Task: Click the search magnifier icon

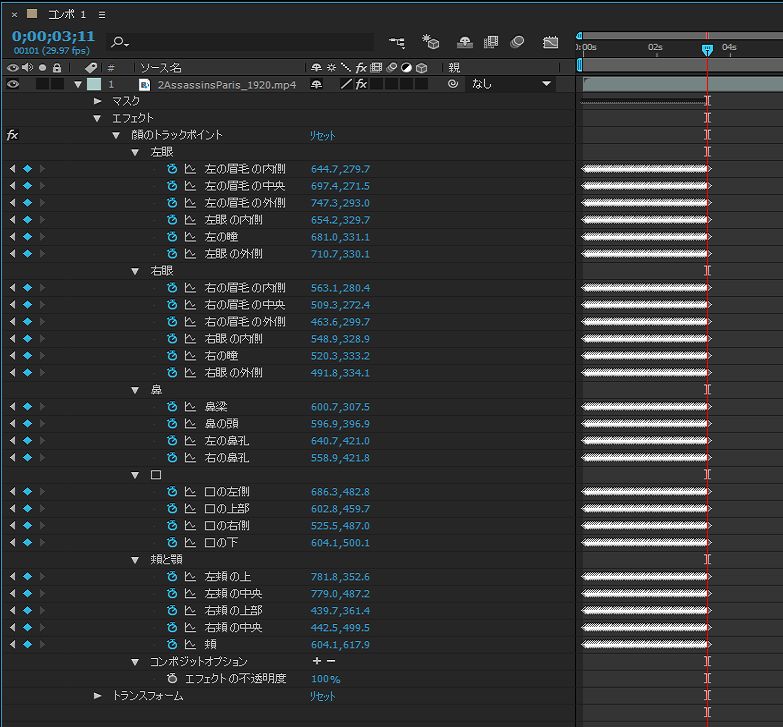Action: [x=120, y=42]
